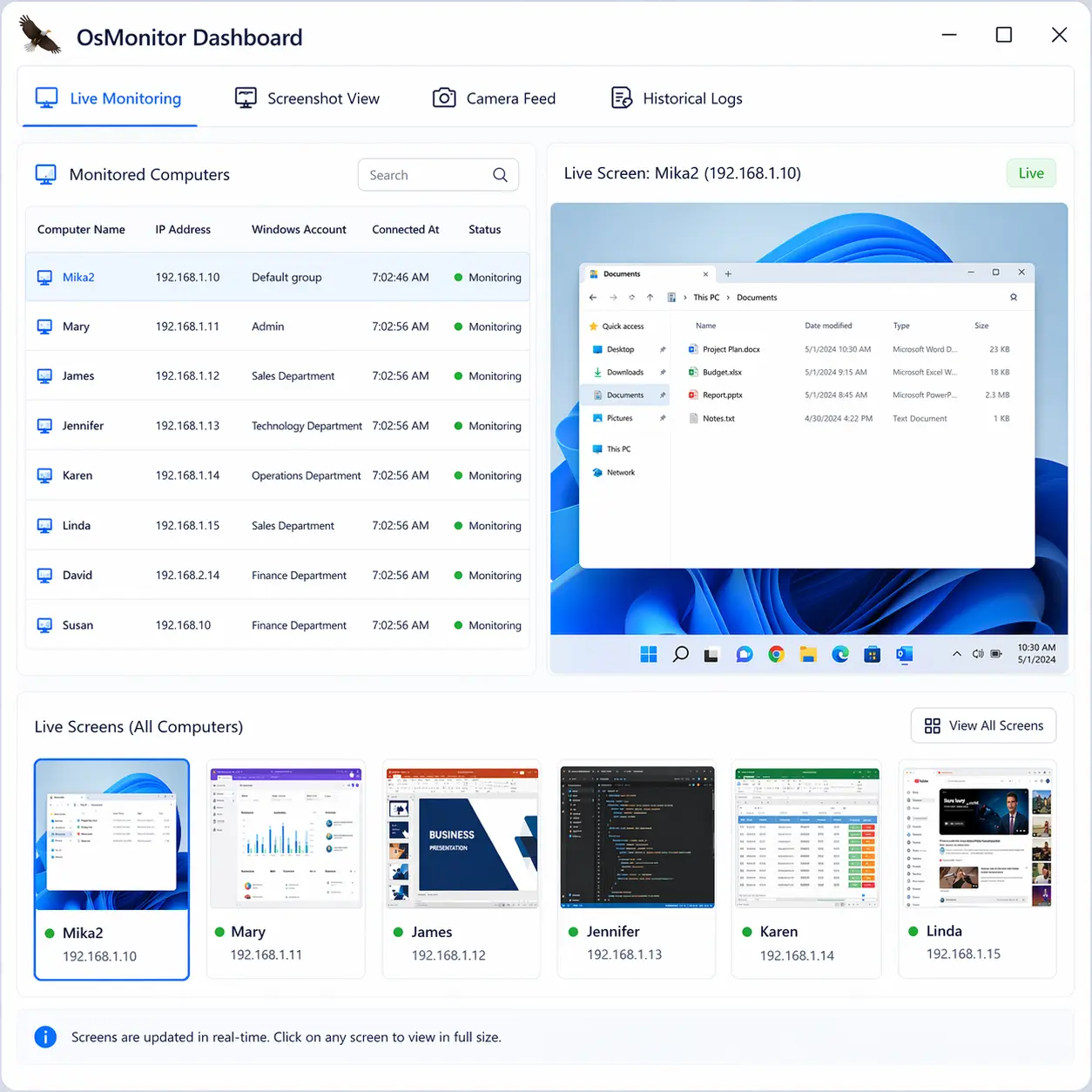Click the View All Screens button

pyautogui.click(x=983, y=725)
